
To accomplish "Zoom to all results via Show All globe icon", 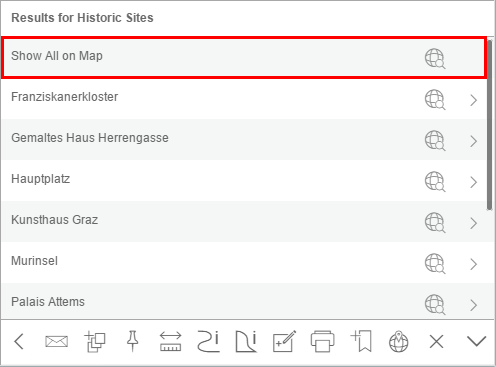I will [435, 59].
